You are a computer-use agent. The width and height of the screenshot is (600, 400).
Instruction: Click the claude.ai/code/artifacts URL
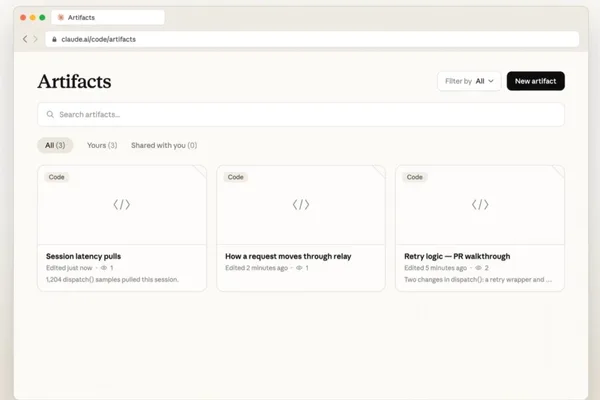(99, 39)
